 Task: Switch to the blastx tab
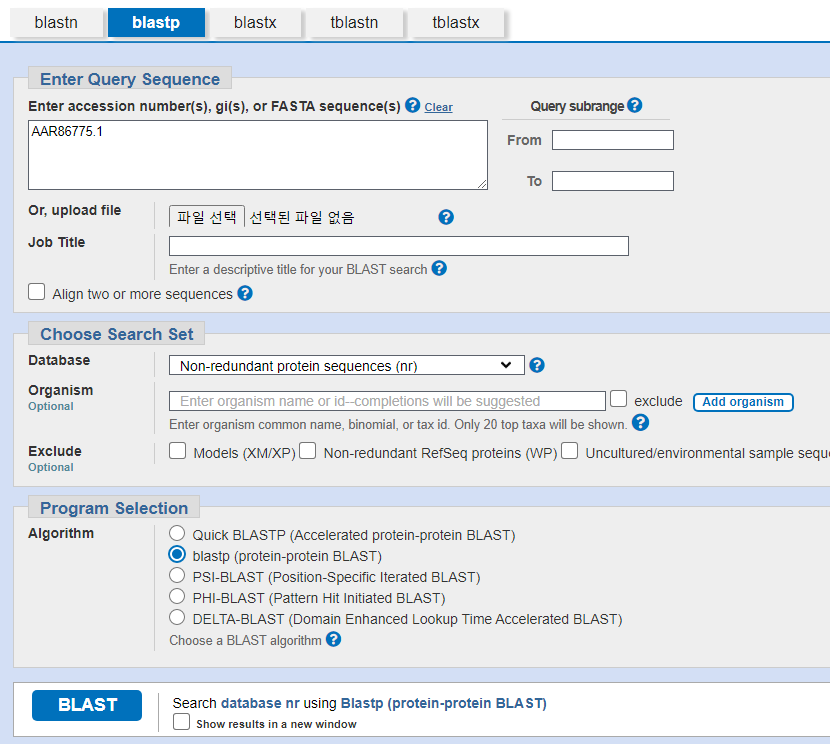255,23
